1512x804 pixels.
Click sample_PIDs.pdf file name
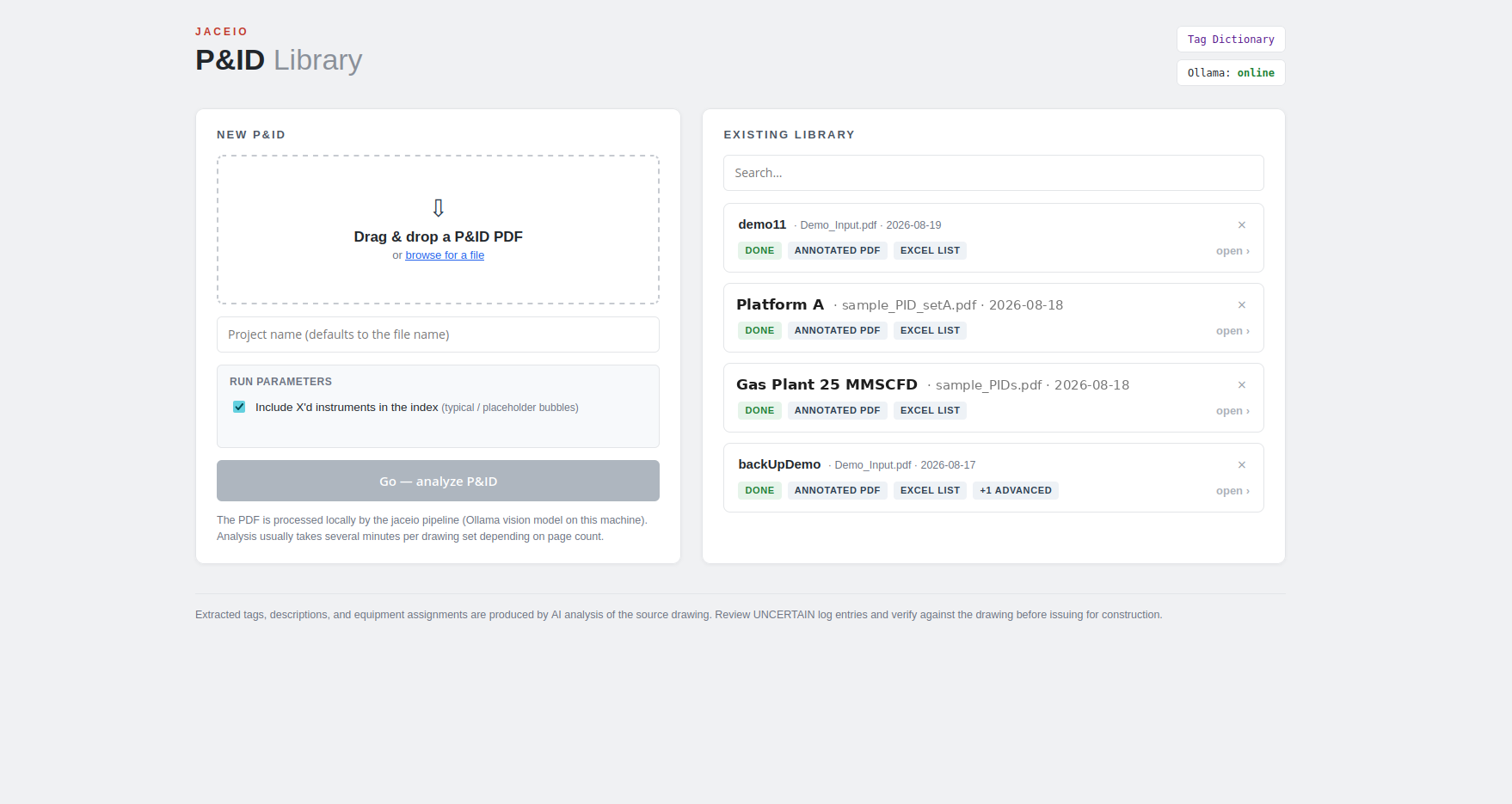(x=988, y=385)
